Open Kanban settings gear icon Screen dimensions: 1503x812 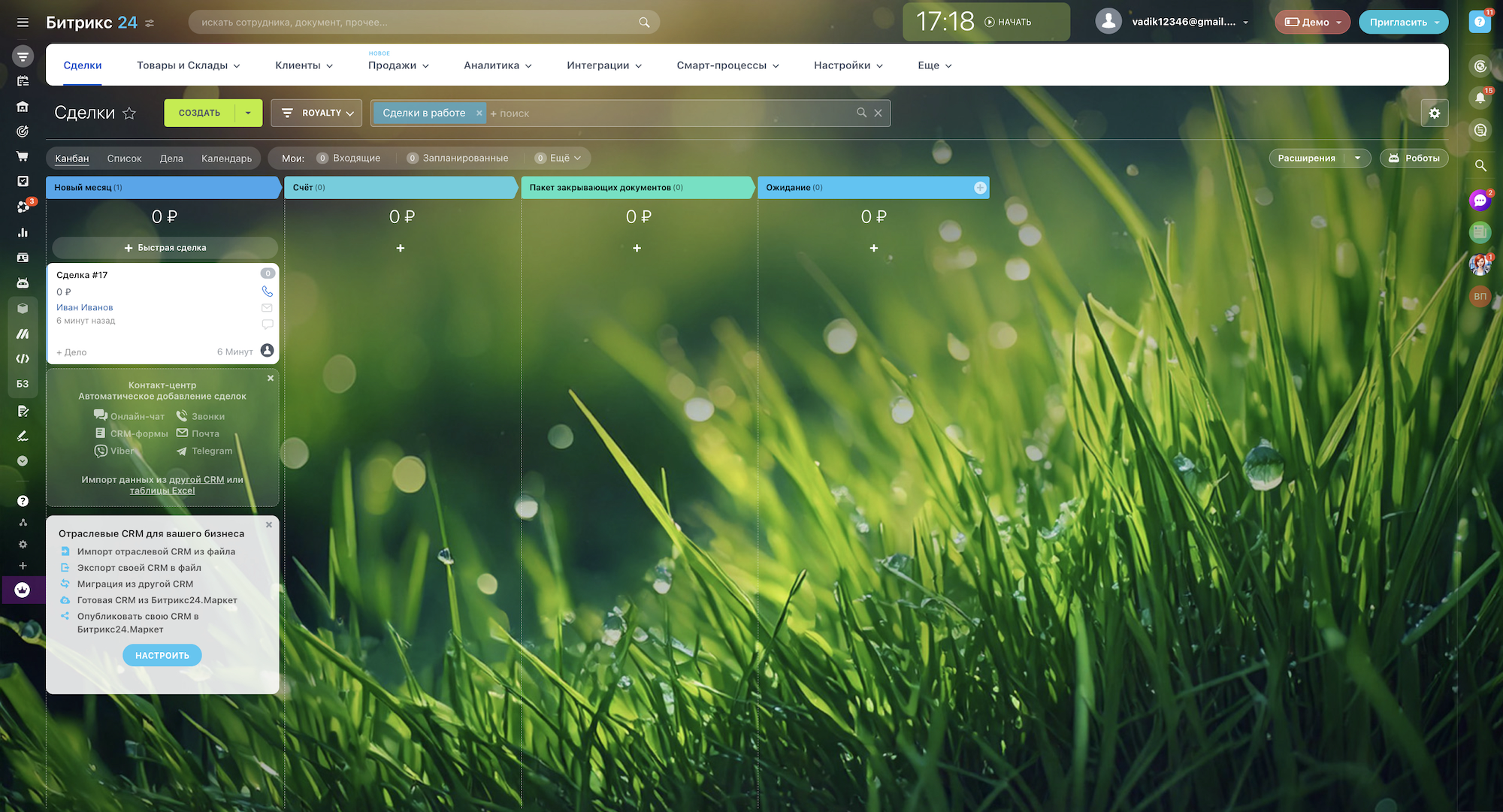tap(1434, 113)
